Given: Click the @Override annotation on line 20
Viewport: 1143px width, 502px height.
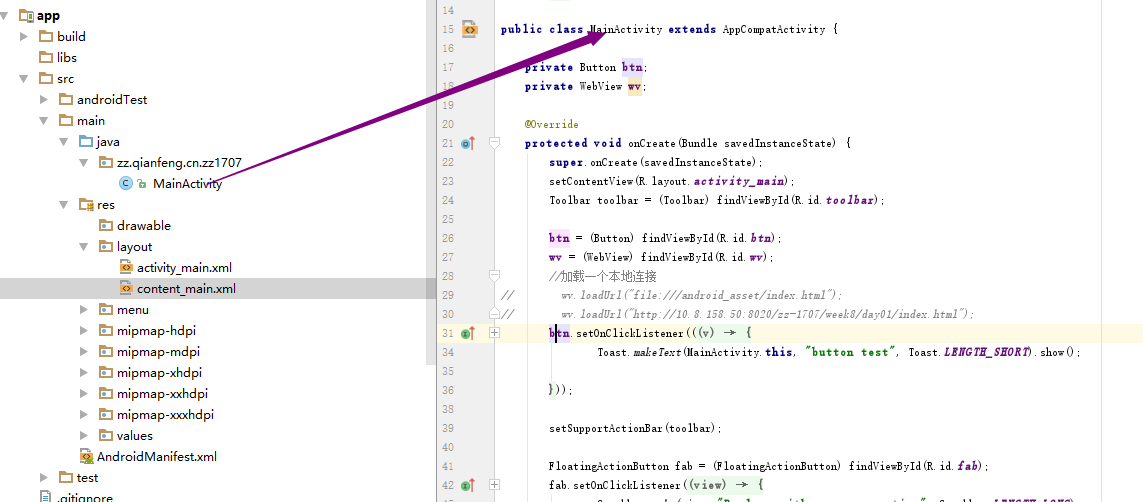Looking at the screenshot, I should 552,125.
